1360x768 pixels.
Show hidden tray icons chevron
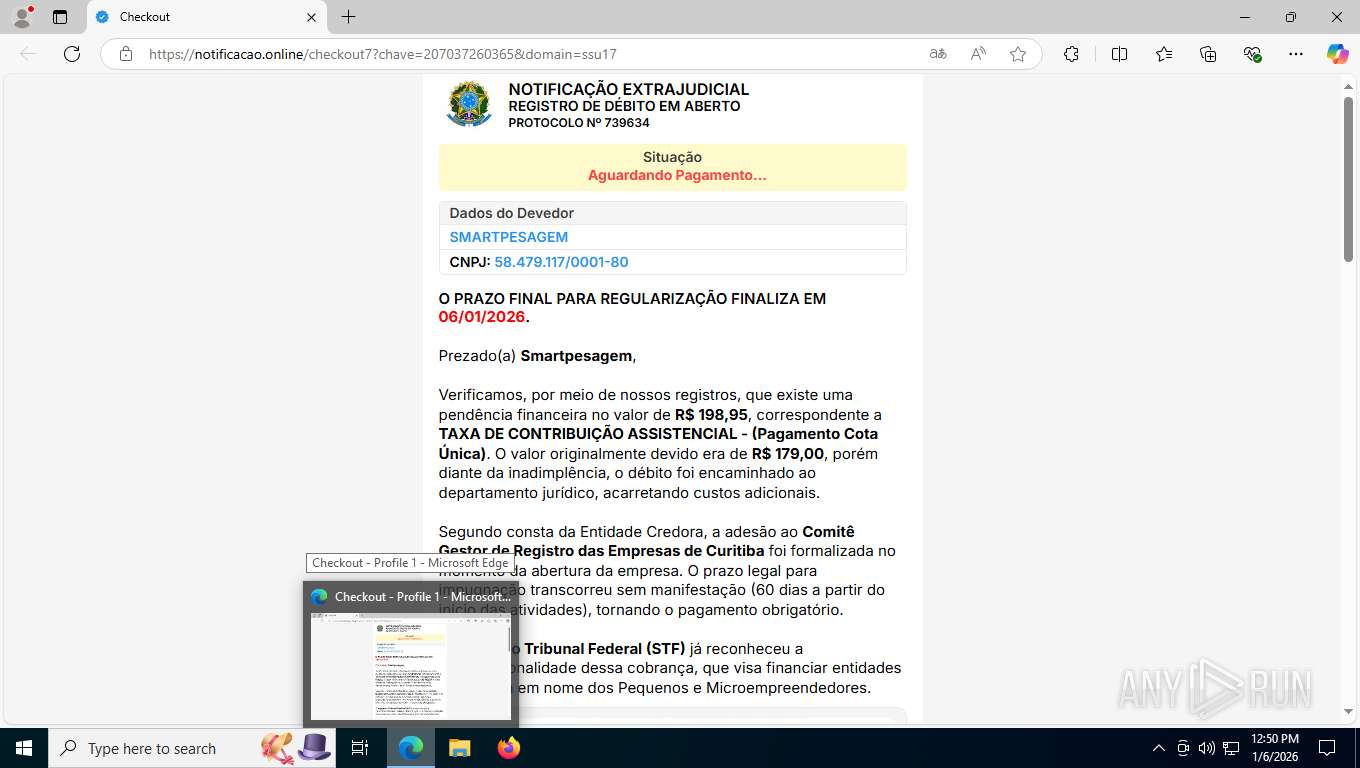click(x=1159, y=748)
